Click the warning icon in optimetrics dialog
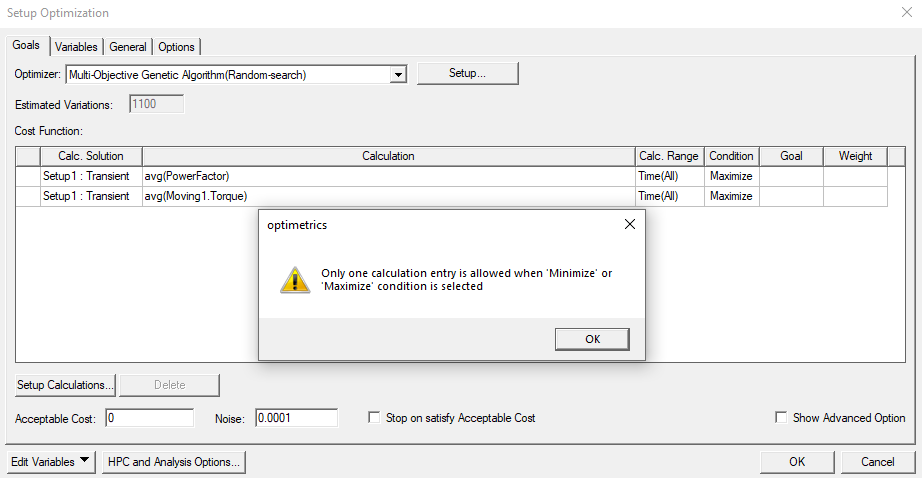 (295, 280)
